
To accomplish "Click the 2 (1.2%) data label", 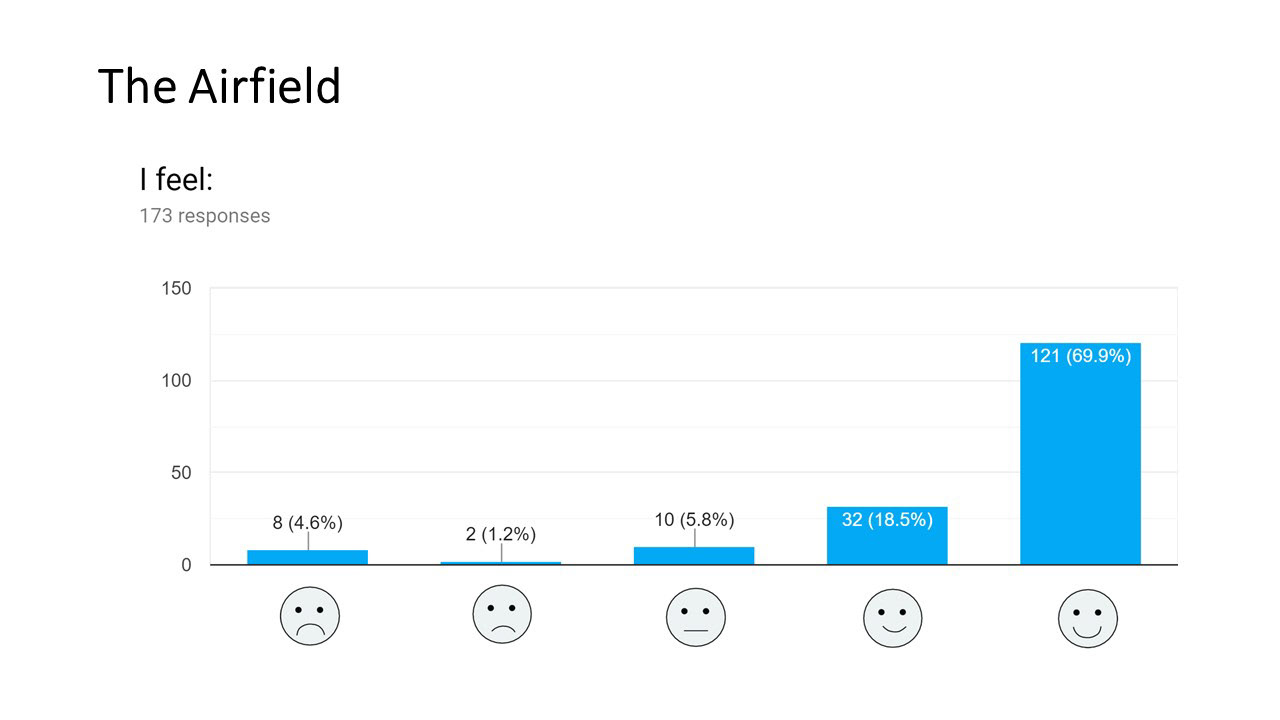I will click(x=501, y=534).
